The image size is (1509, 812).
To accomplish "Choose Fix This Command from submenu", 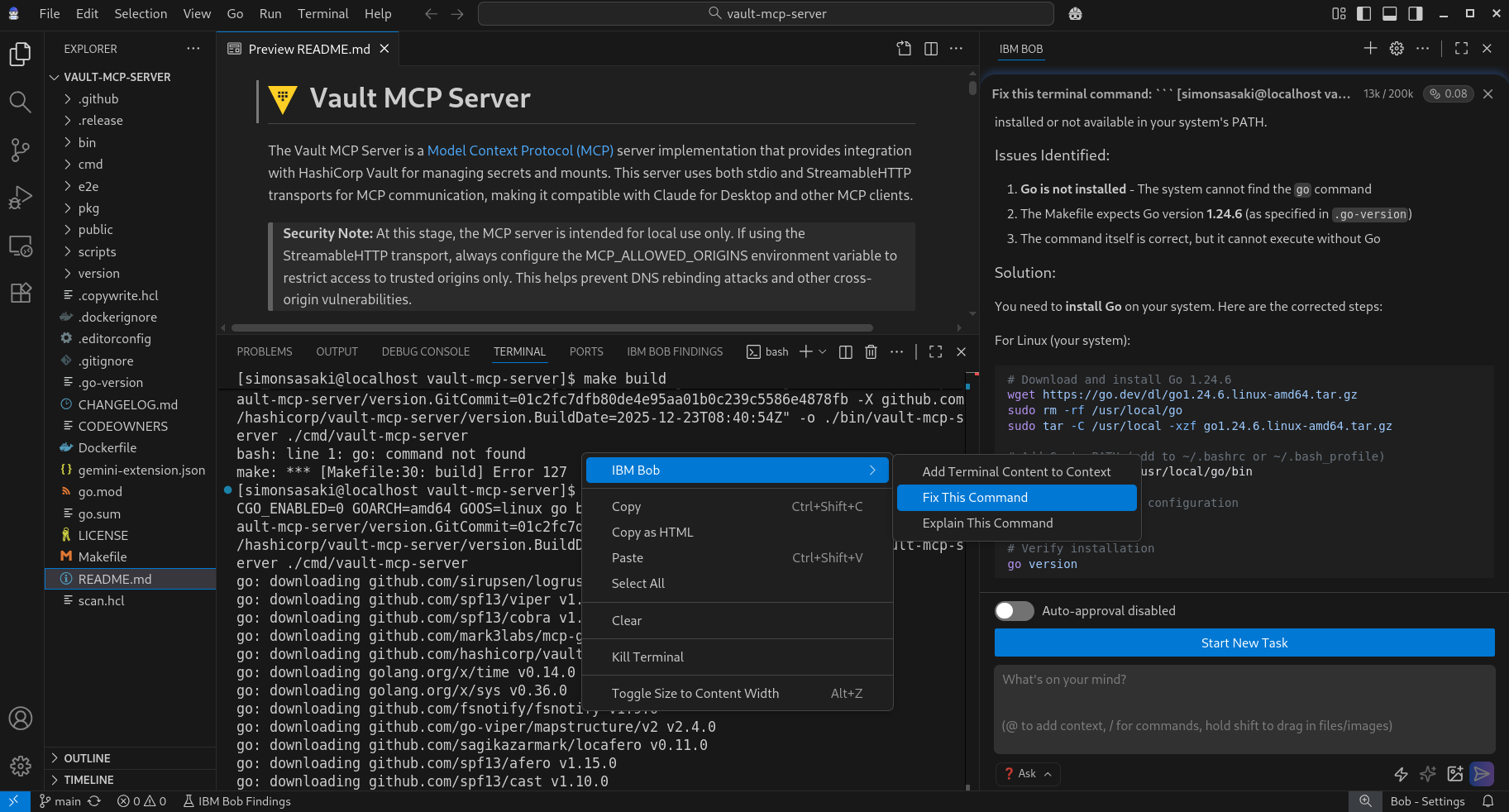I will pos(1017,498).
